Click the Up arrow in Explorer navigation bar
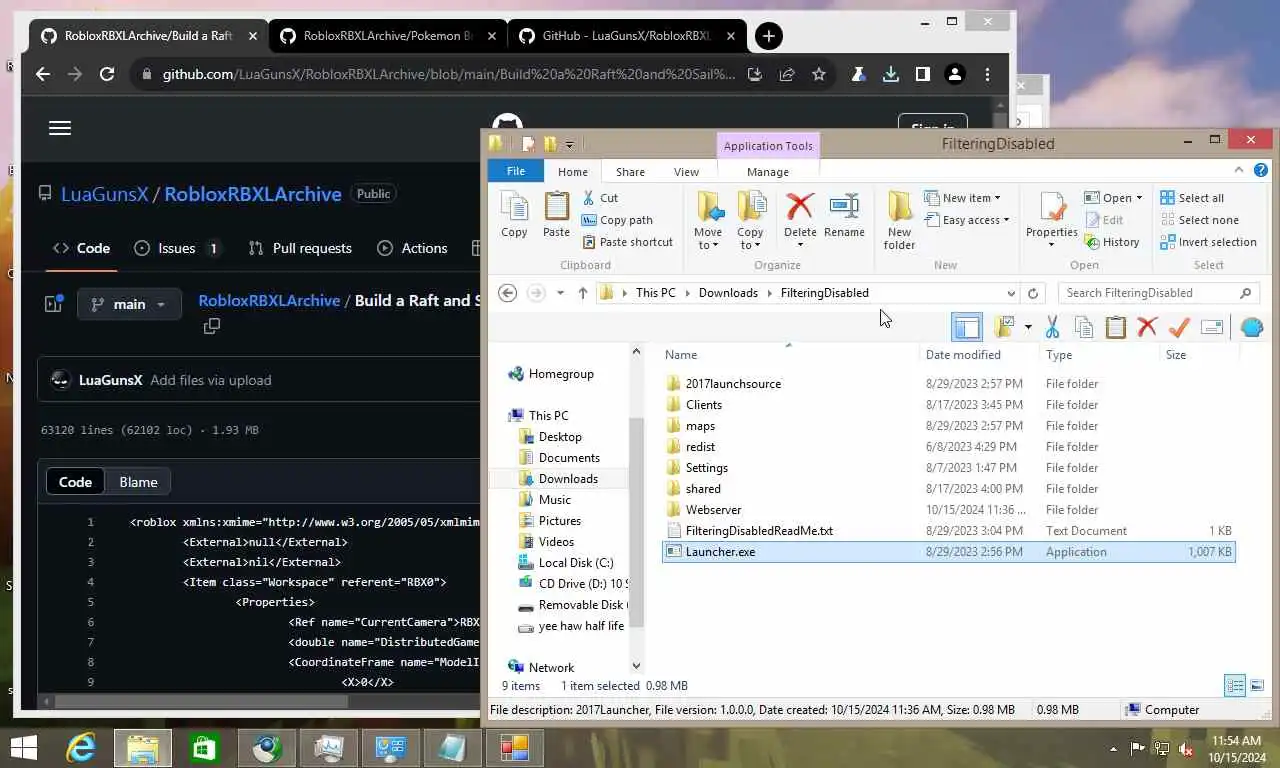 point(583,293)
